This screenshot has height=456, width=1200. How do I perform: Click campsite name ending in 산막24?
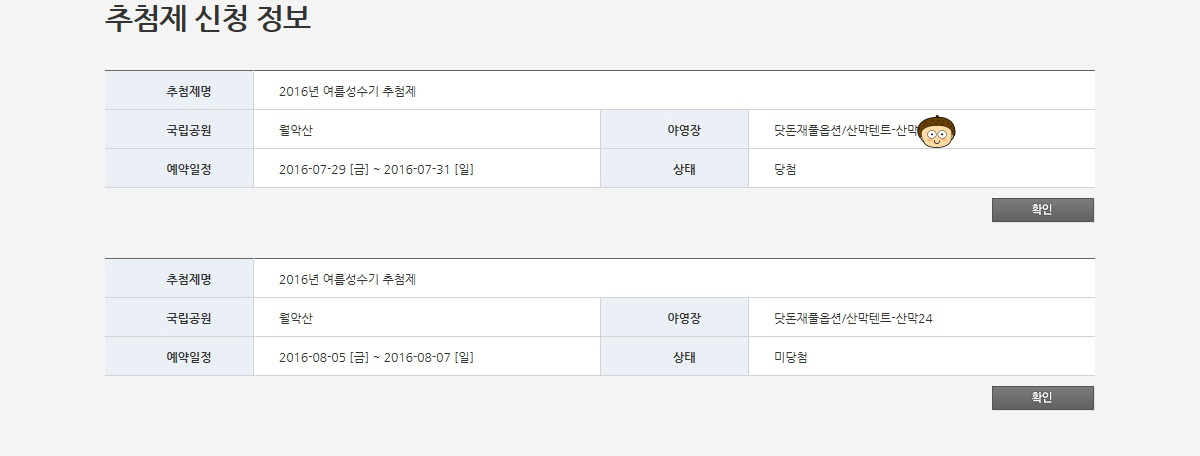click(852, 318)
